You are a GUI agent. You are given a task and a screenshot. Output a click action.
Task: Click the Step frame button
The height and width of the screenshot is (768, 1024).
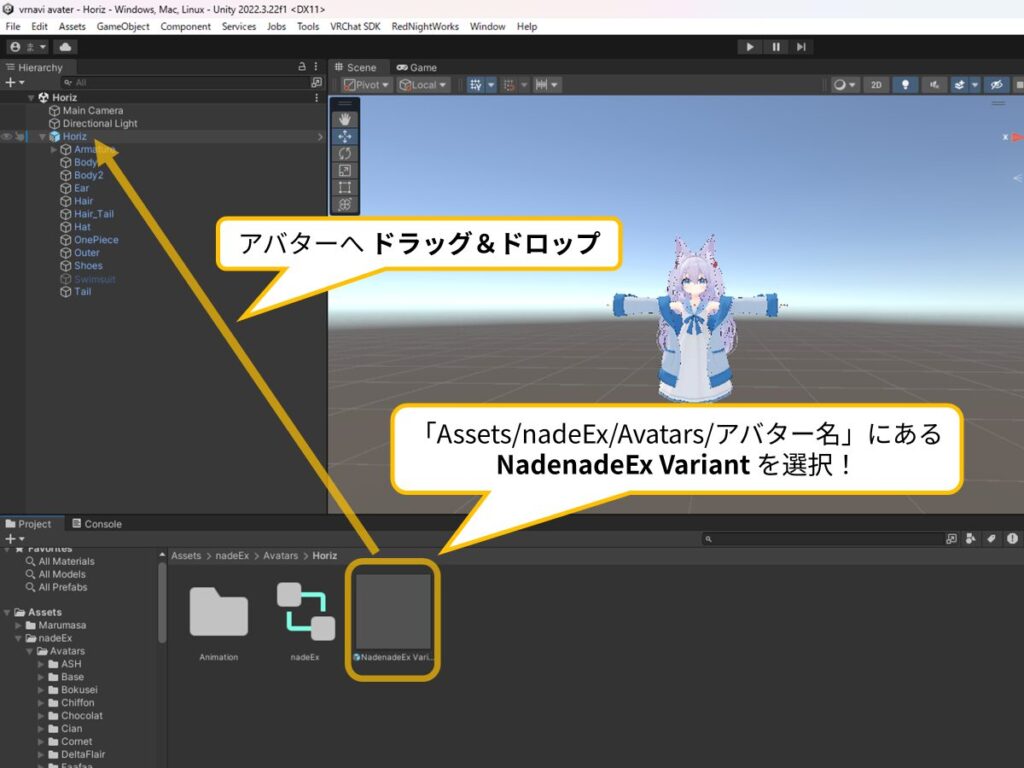pos(801,47)
